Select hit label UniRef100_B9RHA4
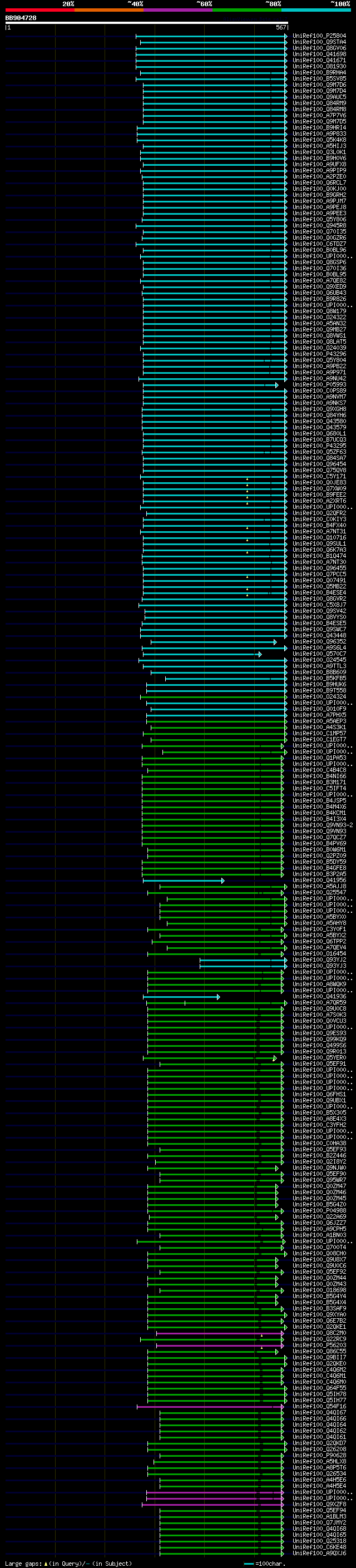Image resolution: width=356 pixels, height=1568 pixels. (x=319, y=72)
